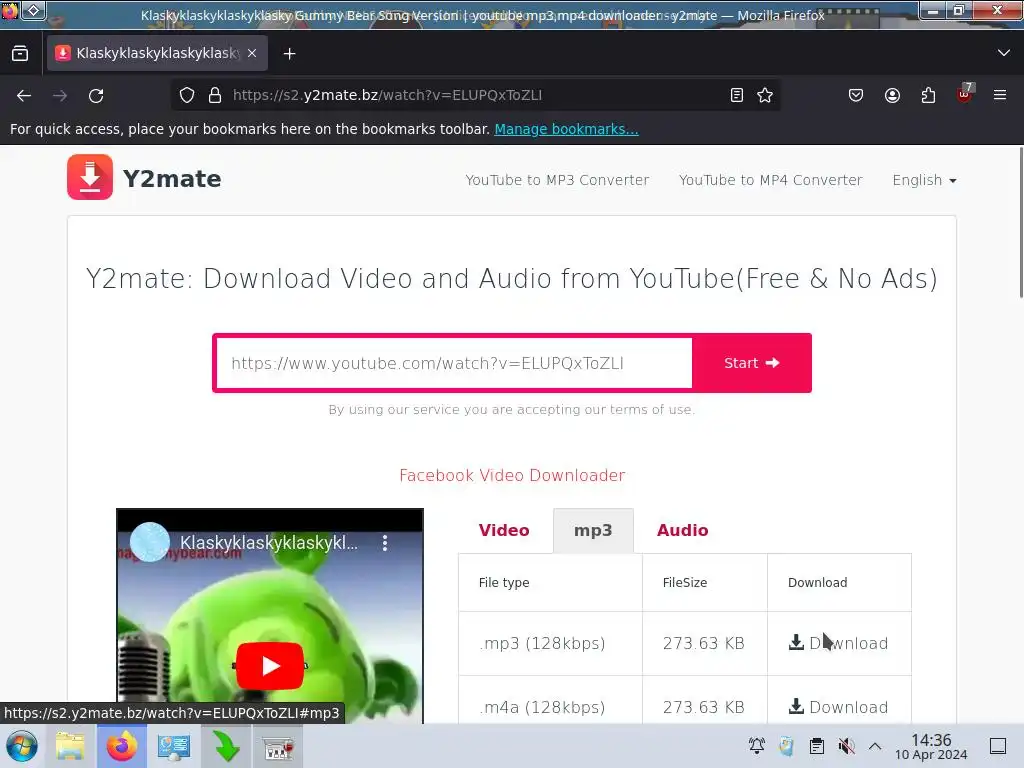
Task: Open a new browser tab
Action: pos(289,54)
